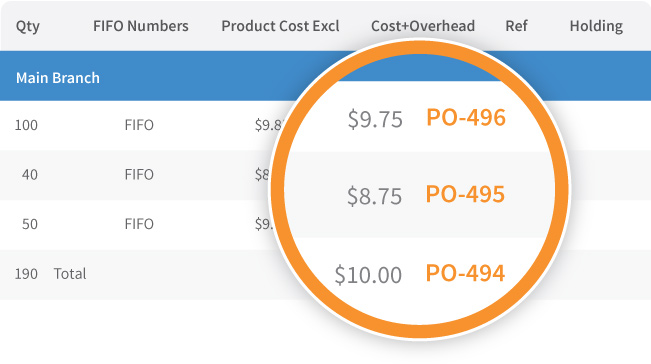Click the Product Cost Excl column header
This screenshot has width=651, height=364.
(x=280, y=26)
